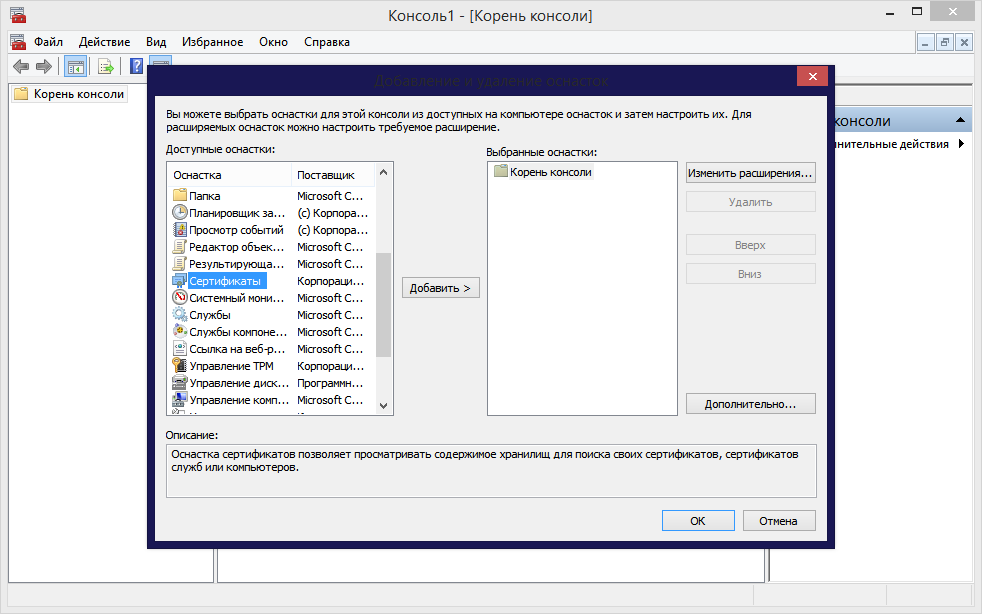The height and width of the screenshot is (614, 982).
Task: Open the Справка menu
Action: point(327,42)
